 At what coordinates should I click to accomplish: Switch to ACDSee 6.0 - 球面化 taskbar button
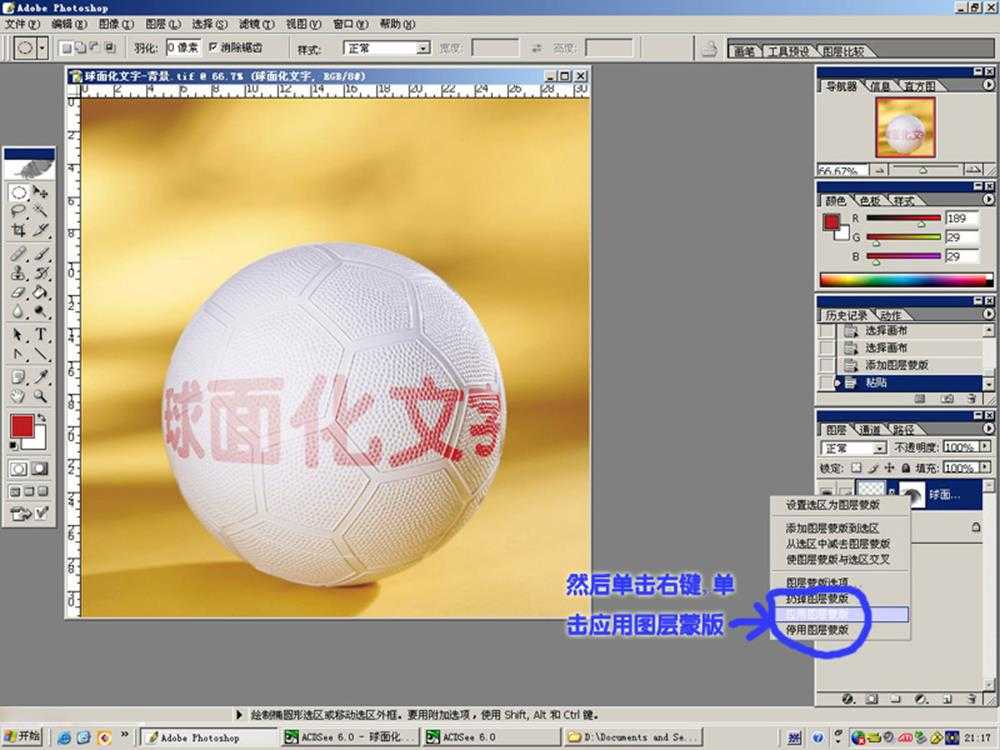pos(350,737)
